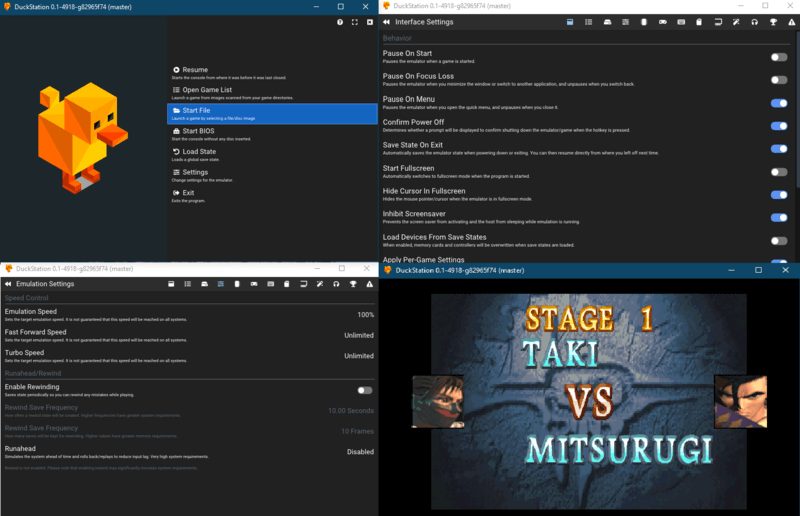Viewport: 800px width, 516px height.
Task: Toggle fullscreen icon in main menu window
Action: tap(355, 22)
